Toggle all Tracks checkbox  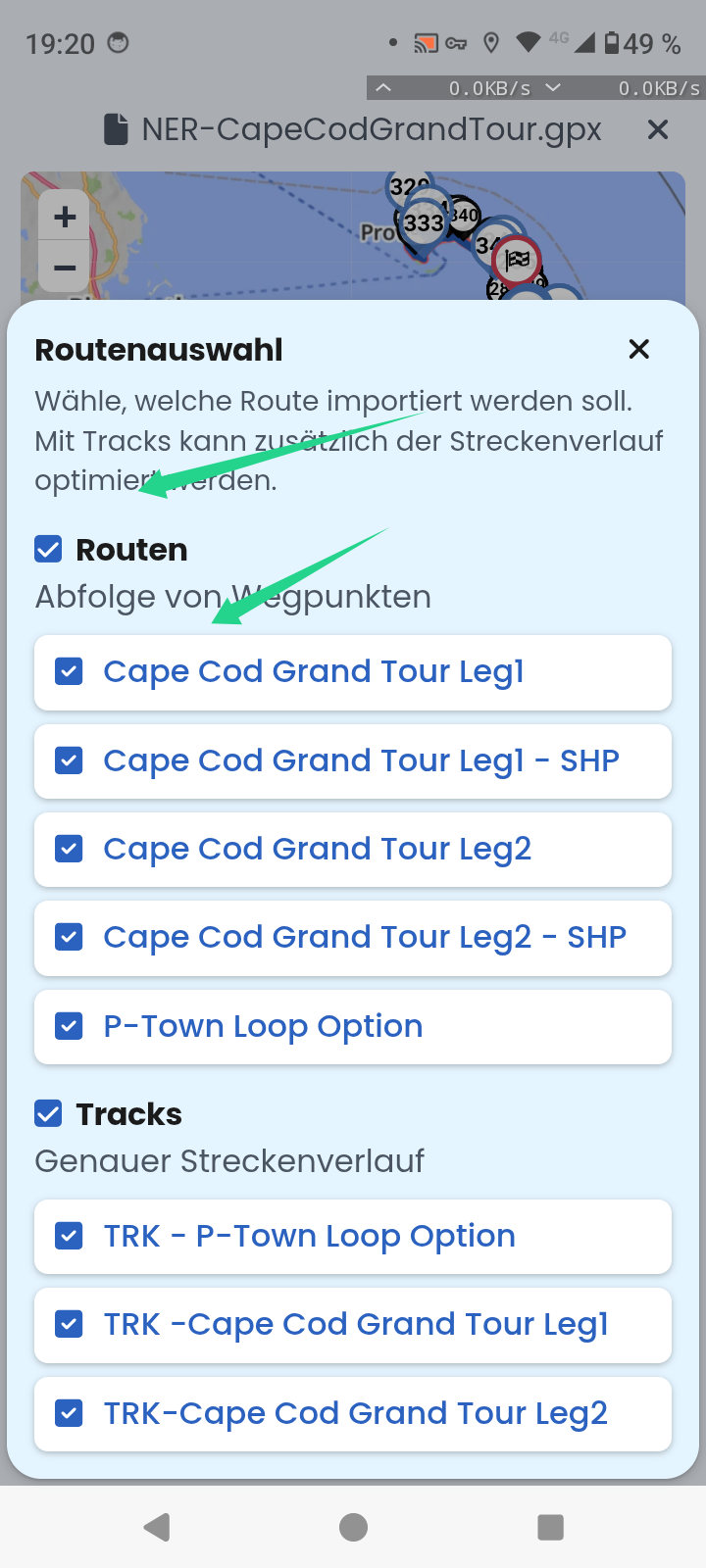pyautogui.click(x=48, y=1113)
